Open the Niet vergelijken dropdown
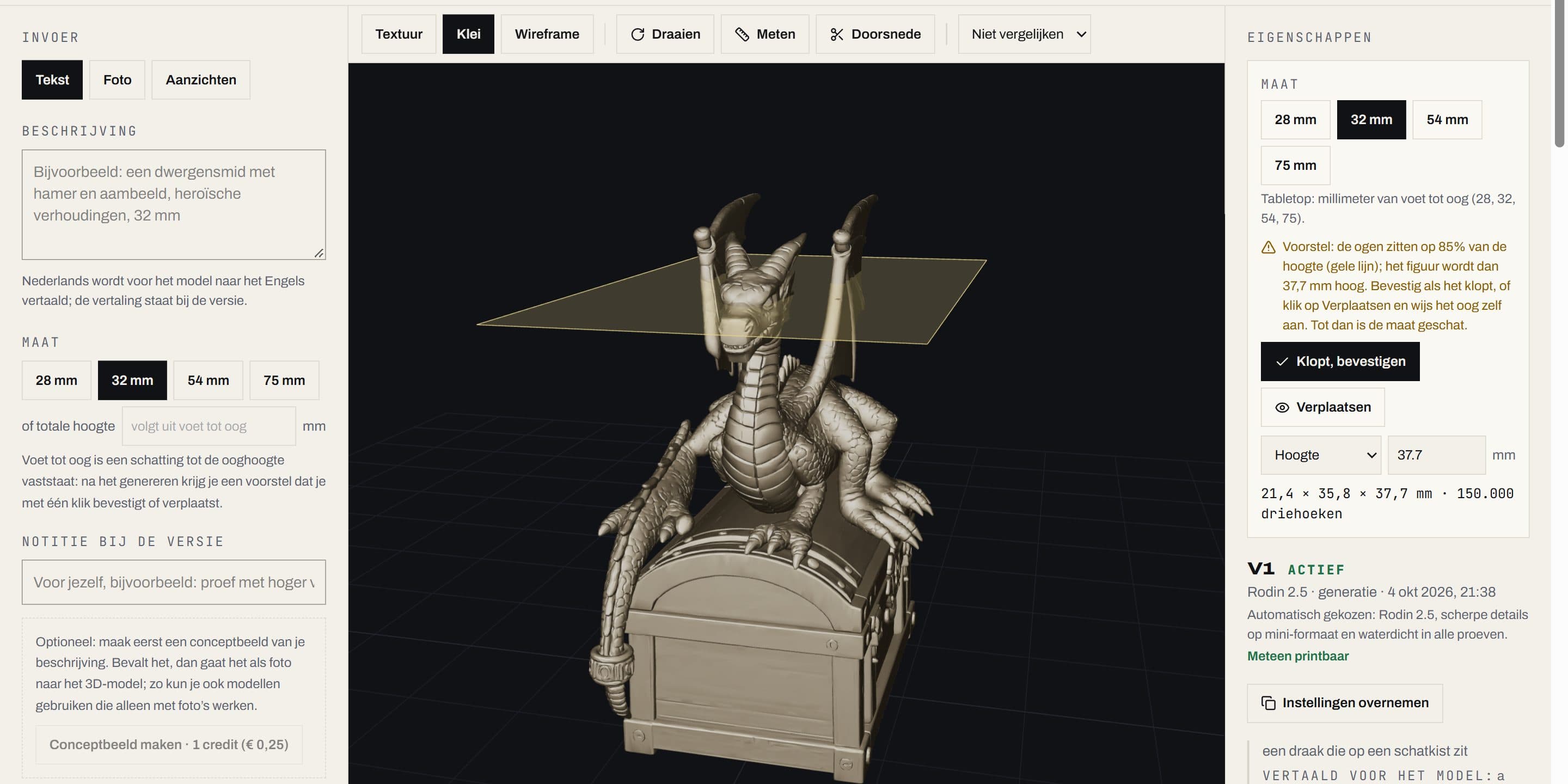Image resolution: width=1568 pixels, height=784 pixels. pyautogui.click(x=1025, y=34)
